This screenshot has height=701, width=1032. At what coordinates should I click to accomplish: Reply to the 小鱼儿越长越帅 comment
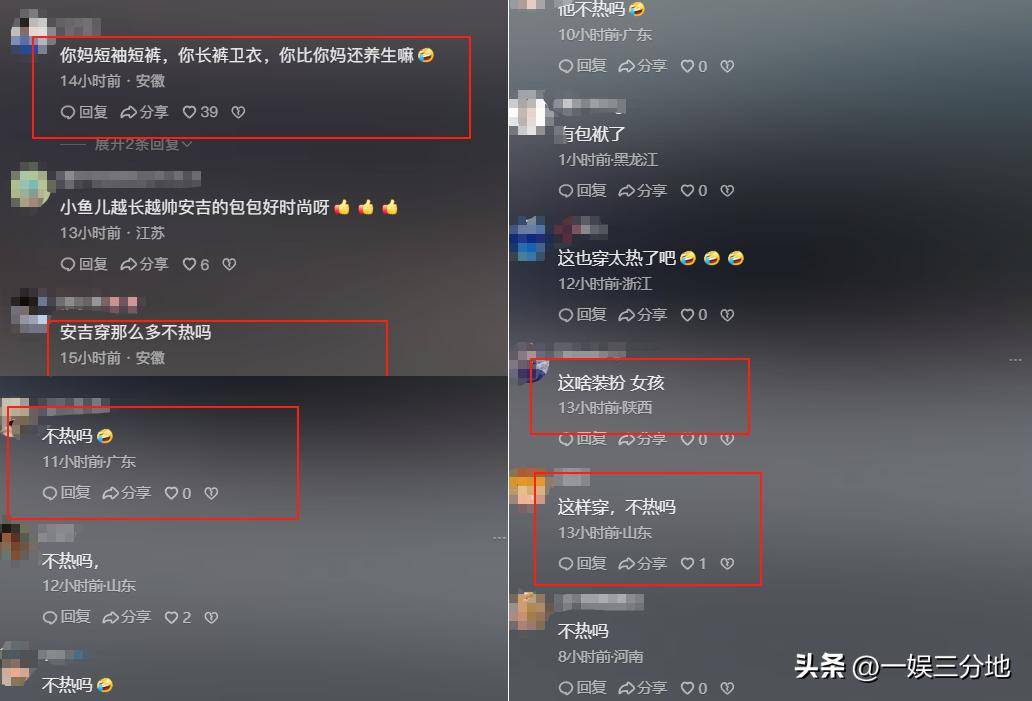[x=84, y=265]
